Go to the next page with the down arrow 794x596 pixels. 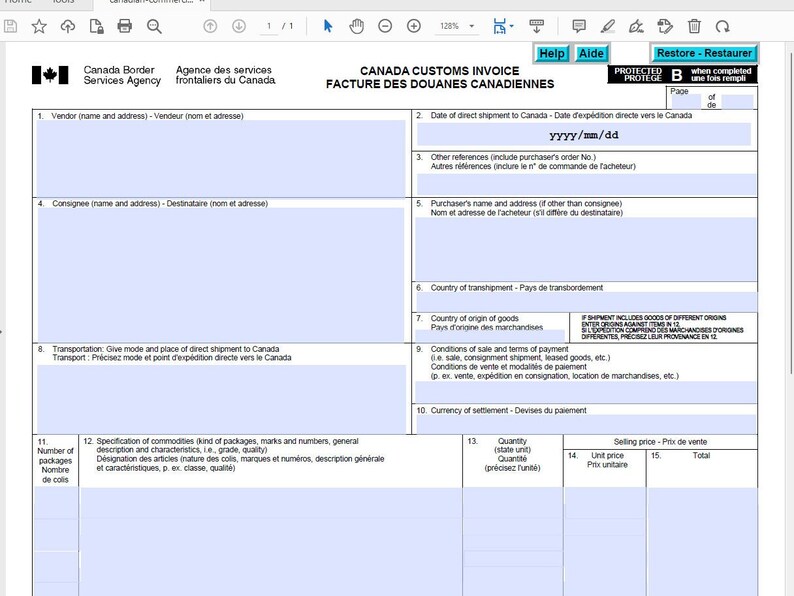pos(239,26)
